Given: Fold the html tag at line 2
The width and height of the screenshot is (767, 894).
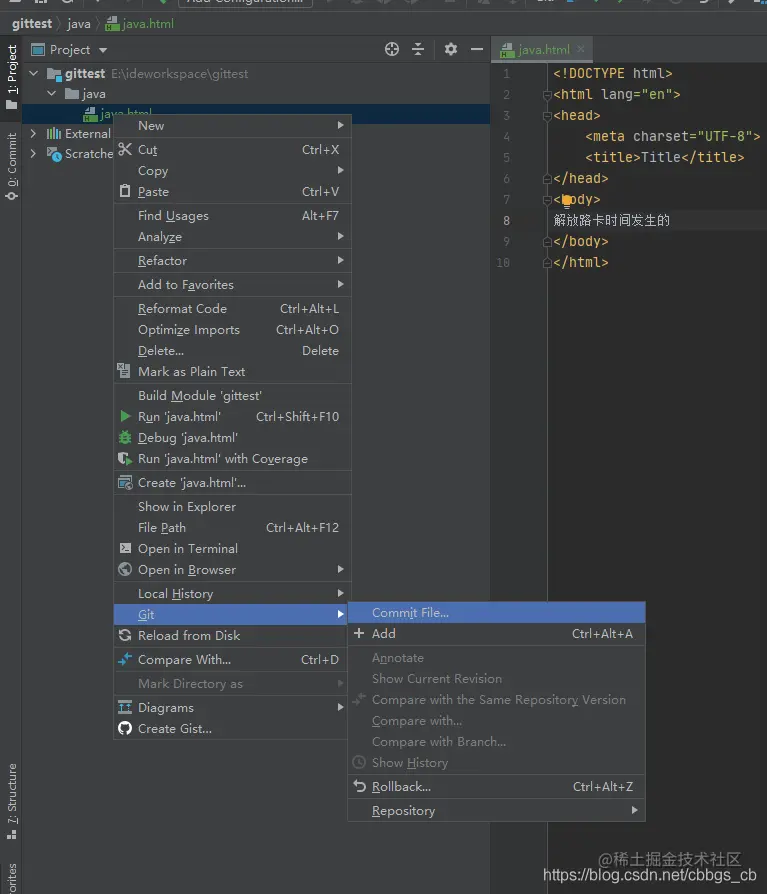Looking at the screenshot, I should [x=547, y=95].
